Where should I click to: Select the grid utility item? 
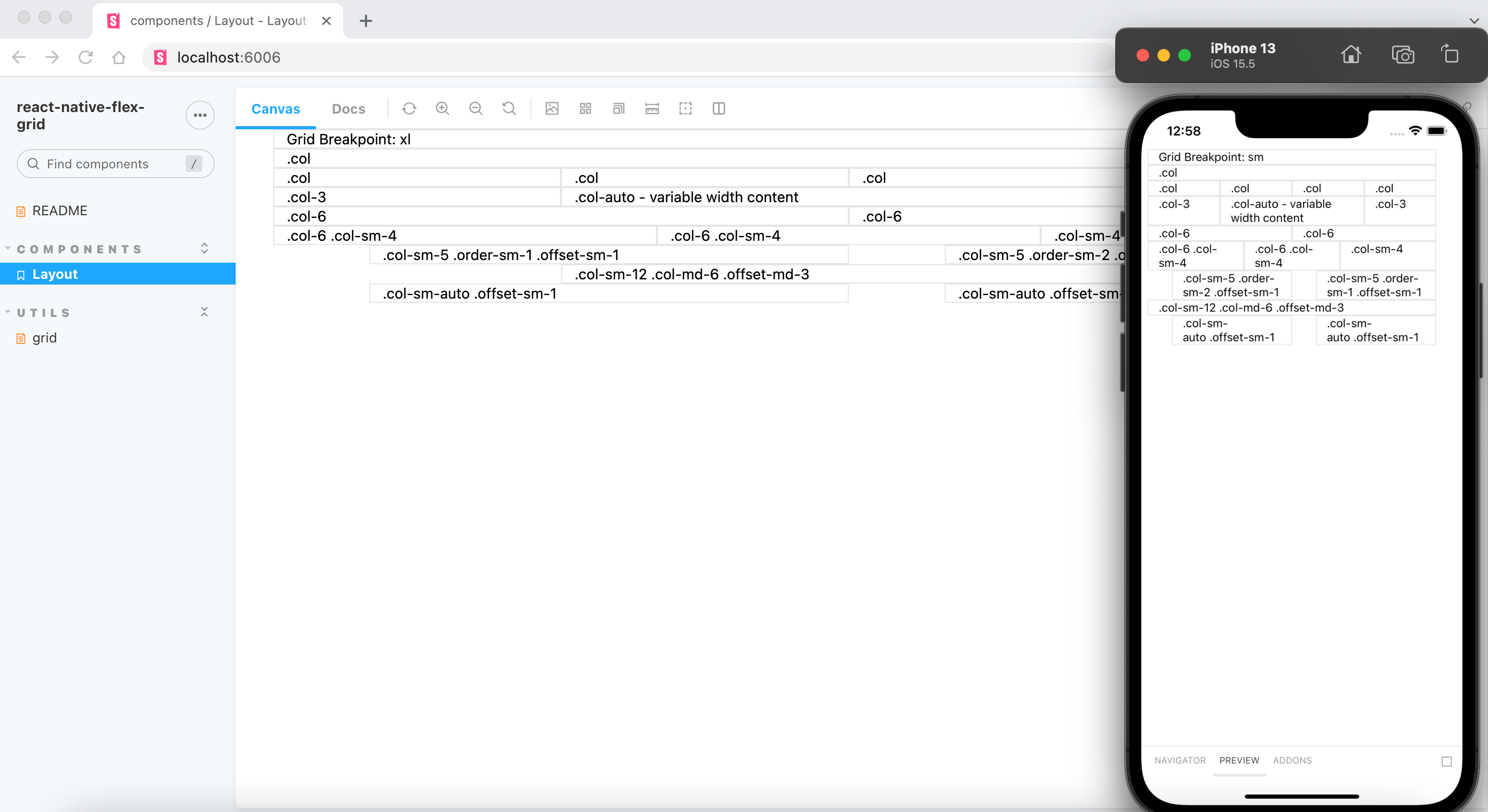(44, 338)
